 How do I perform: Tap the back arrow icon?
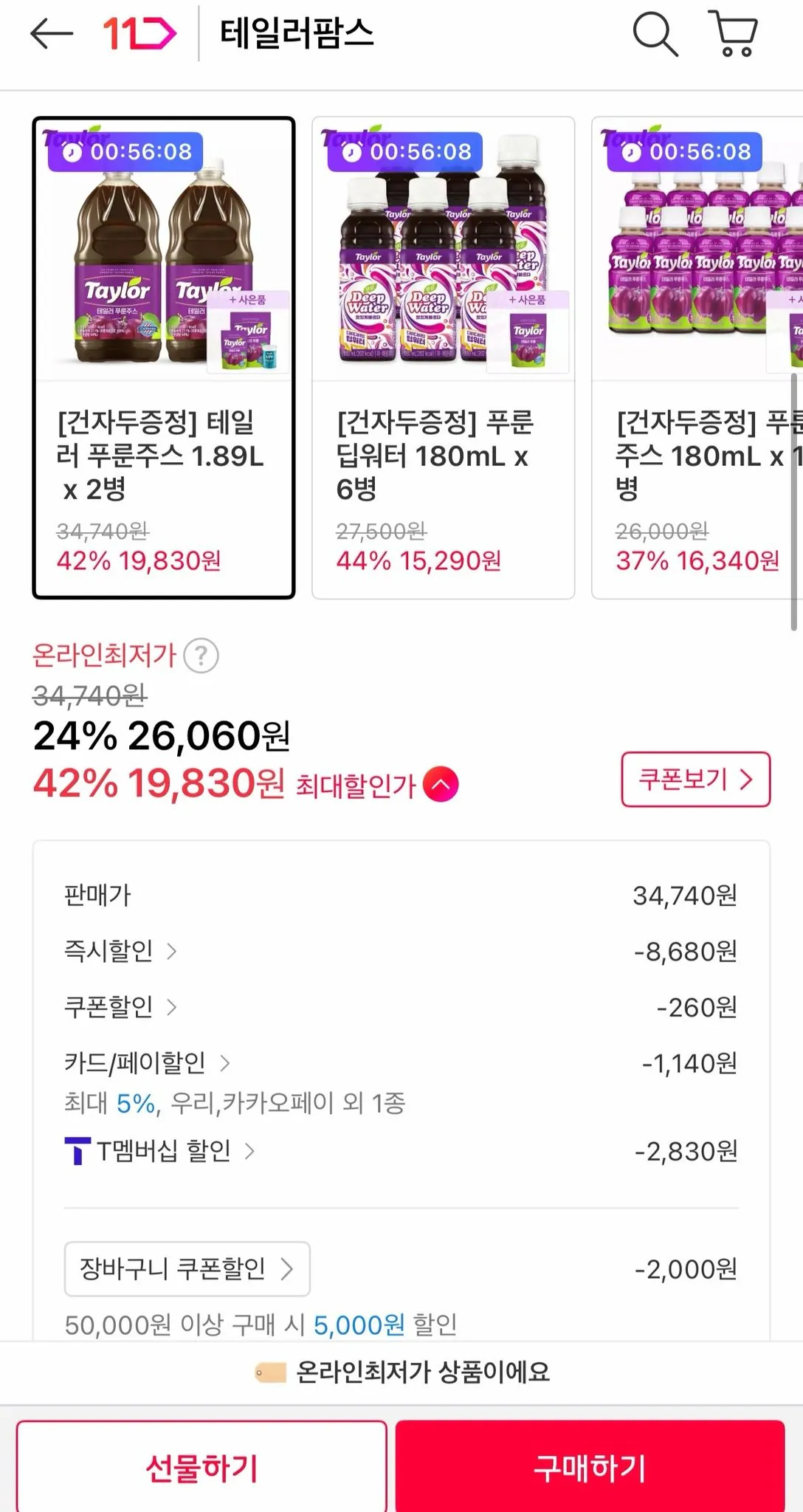point(51,33)
